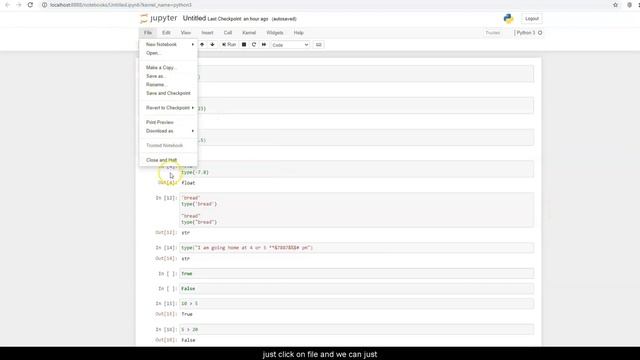This screenshot has width=640, height=360.
Task: Click the Python logo icon
Action: (x=509, y=19)
